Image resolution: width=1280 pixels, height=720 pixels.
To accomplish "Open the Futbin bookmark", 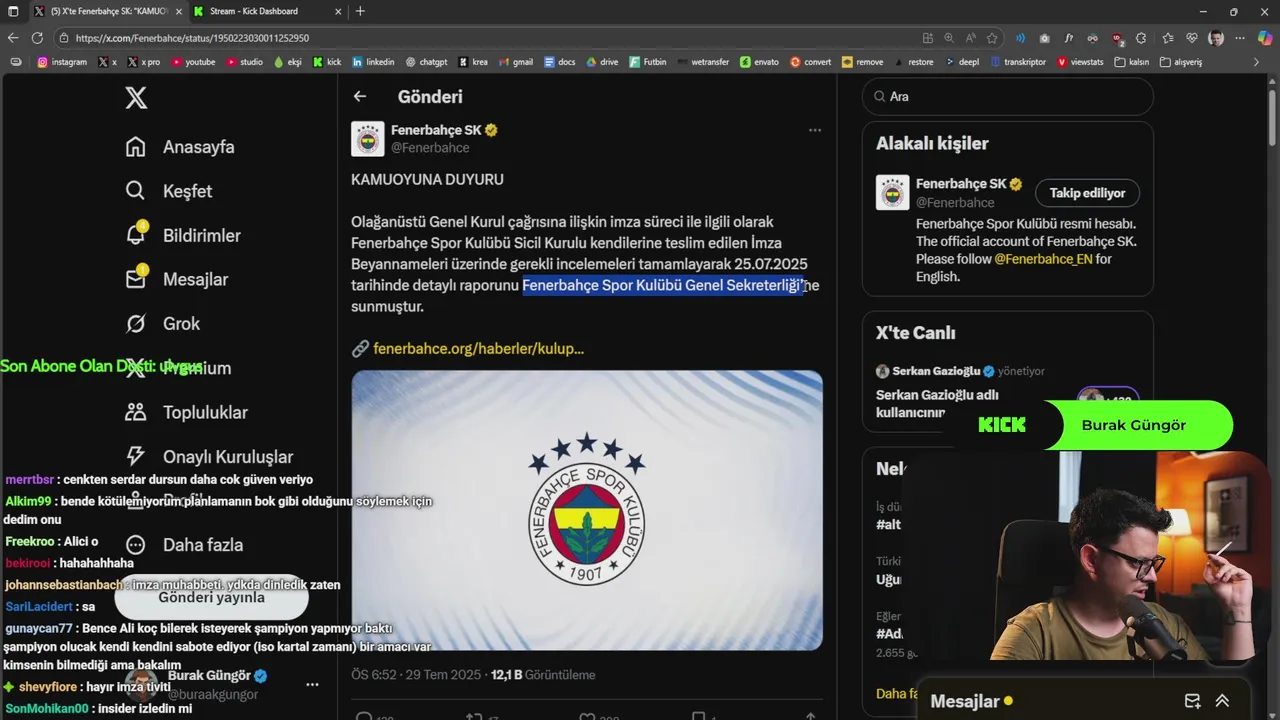I will click(x=648, y=62).
